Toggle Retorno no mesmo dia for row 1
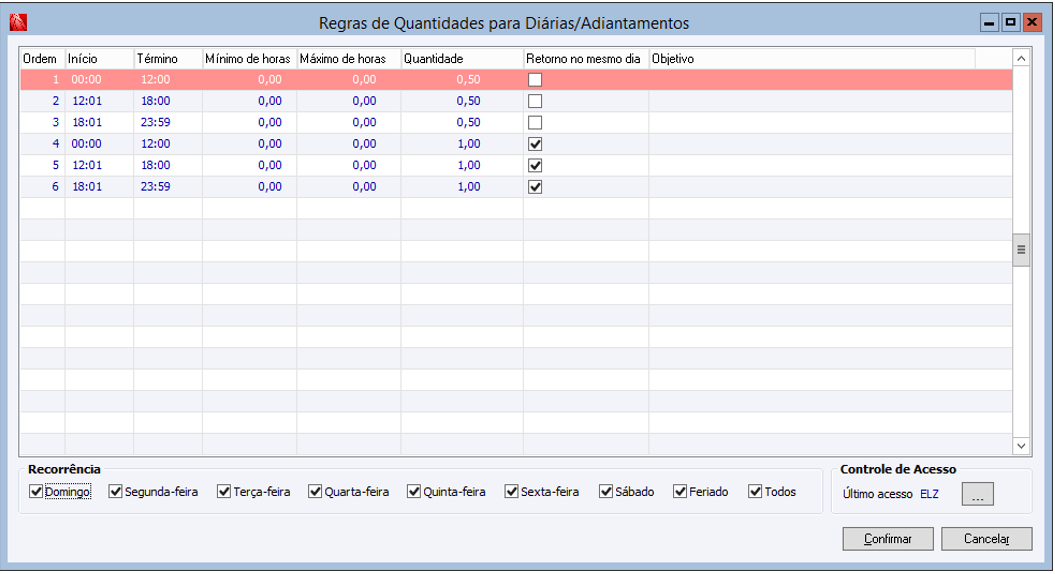 (x=535, y=79)
